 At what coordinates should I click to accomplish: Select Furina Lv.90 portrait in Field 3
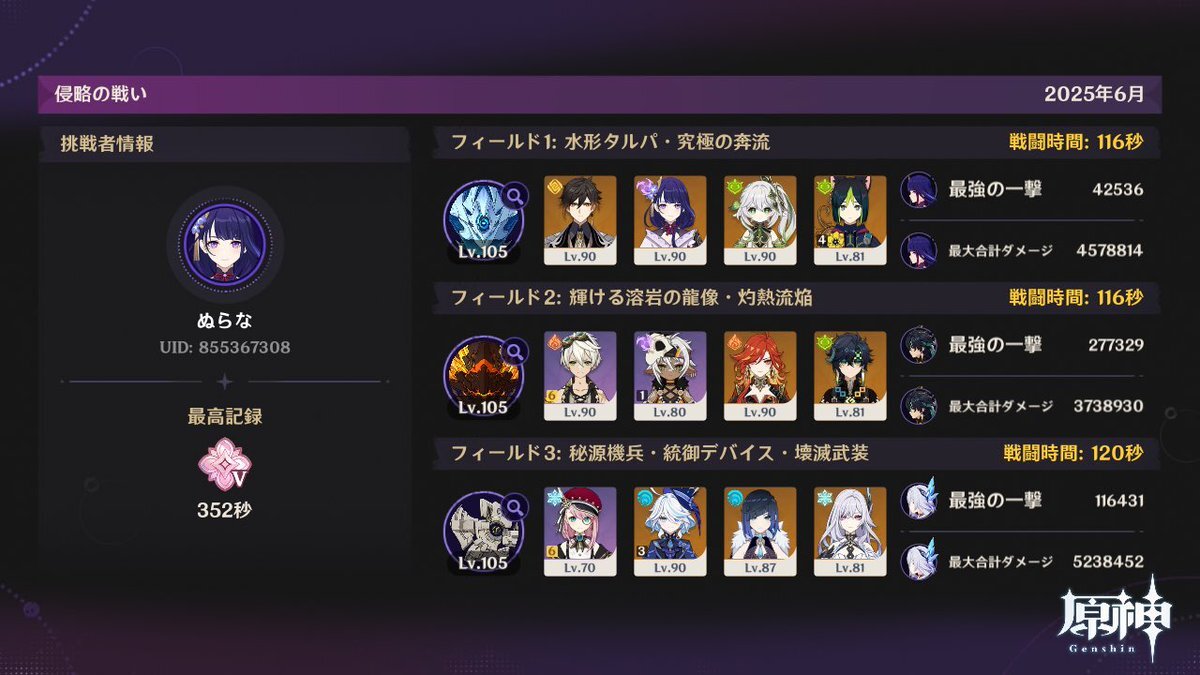[x=670, y=531]
